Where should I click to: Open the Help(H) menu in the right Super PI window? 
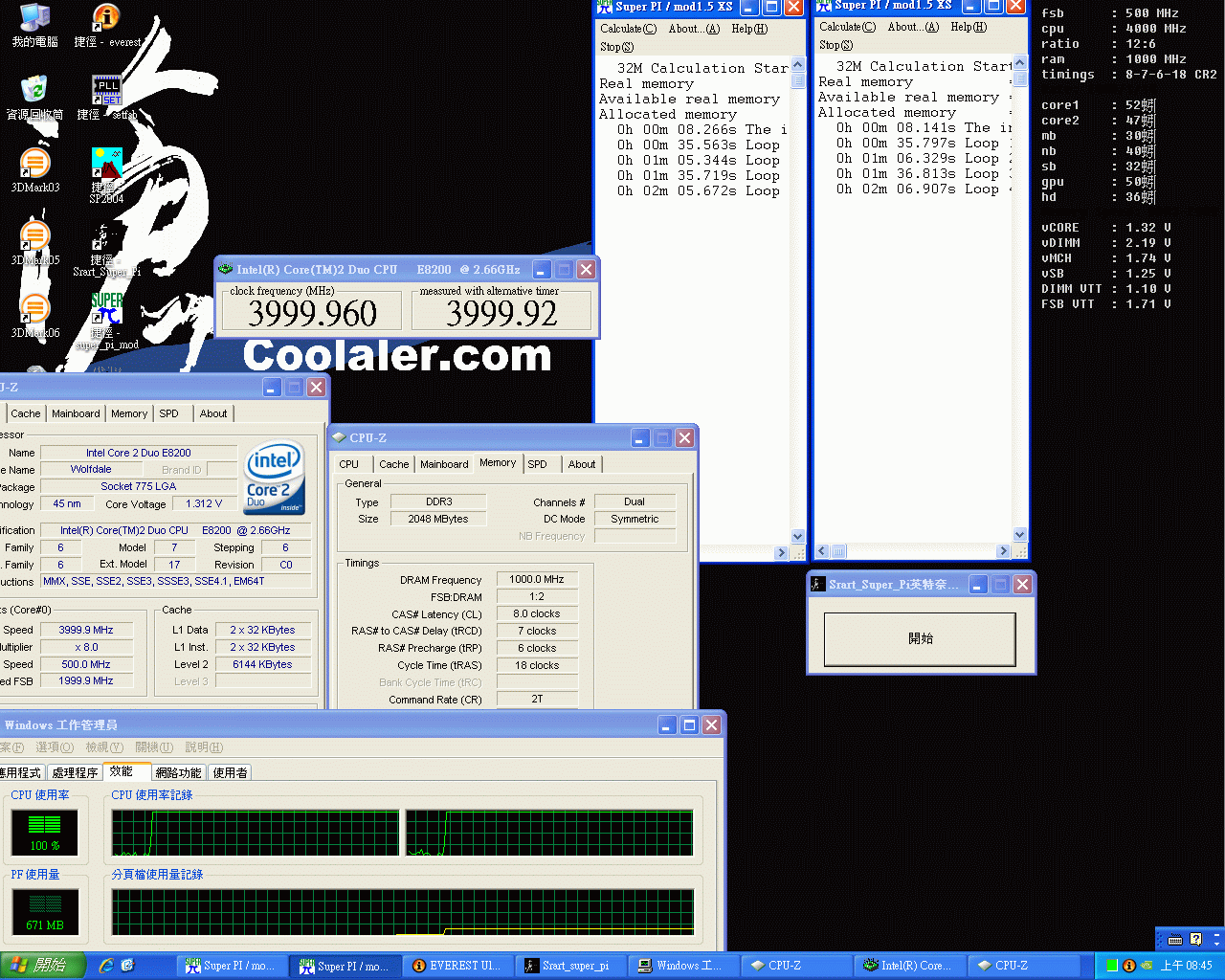969,27
